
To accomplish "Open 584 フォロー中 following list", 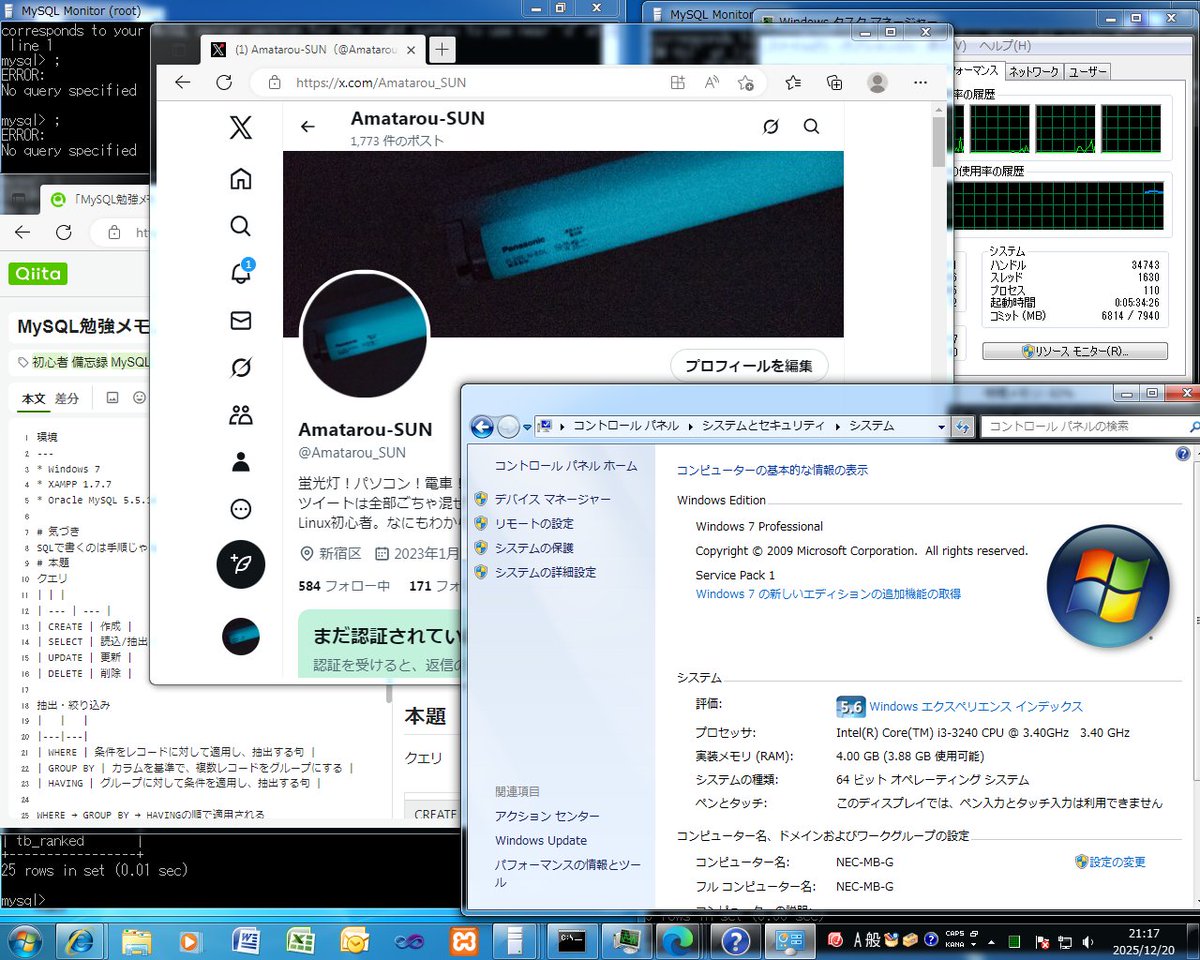I will pos(344,586).
